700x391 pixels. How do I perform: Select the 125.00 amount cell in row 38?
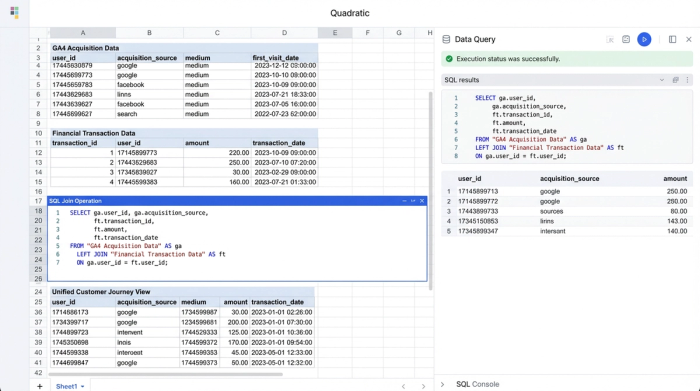234,332
